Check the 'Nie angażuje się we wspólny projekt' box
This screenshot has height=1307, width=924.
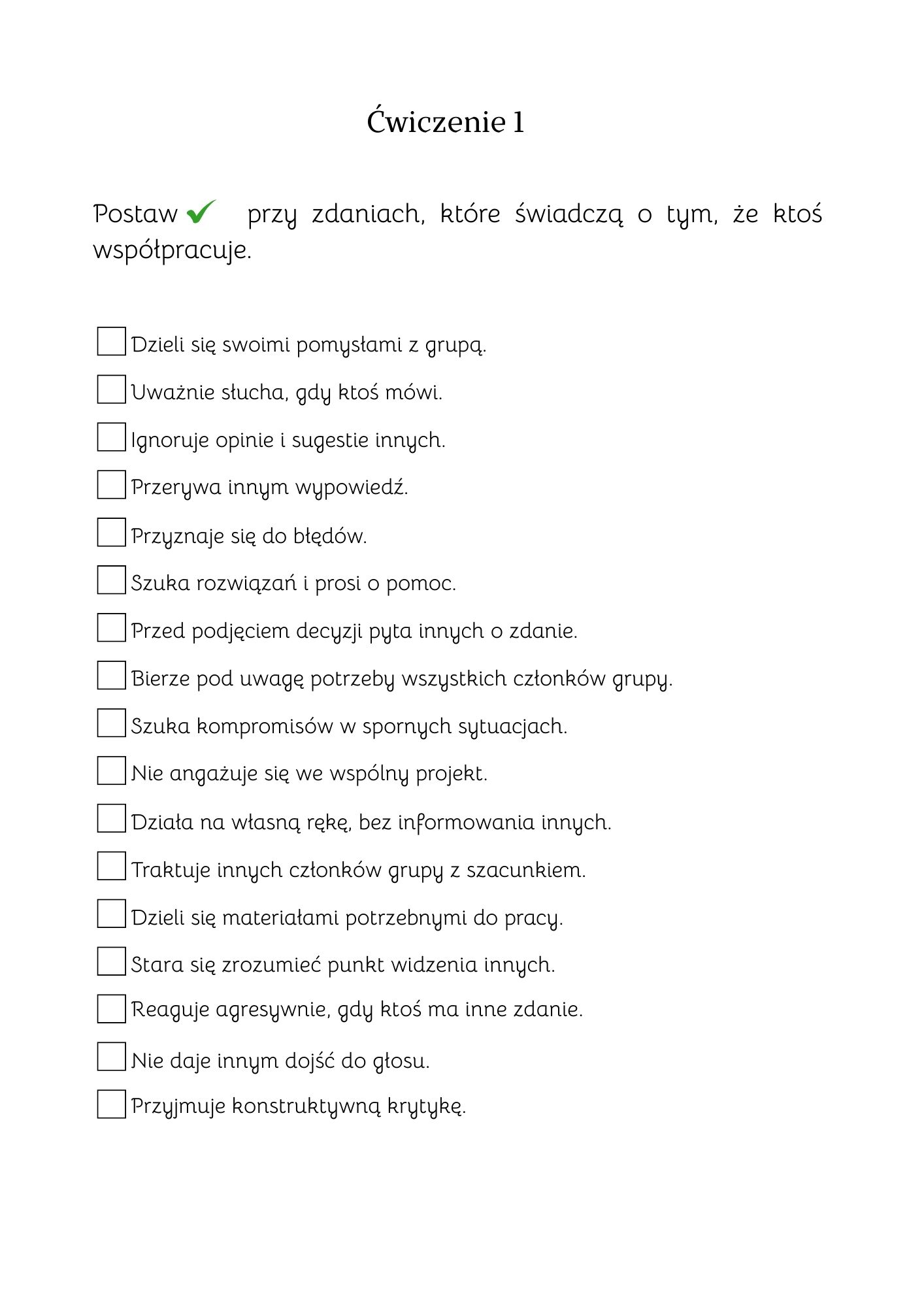tap(111, 770)
